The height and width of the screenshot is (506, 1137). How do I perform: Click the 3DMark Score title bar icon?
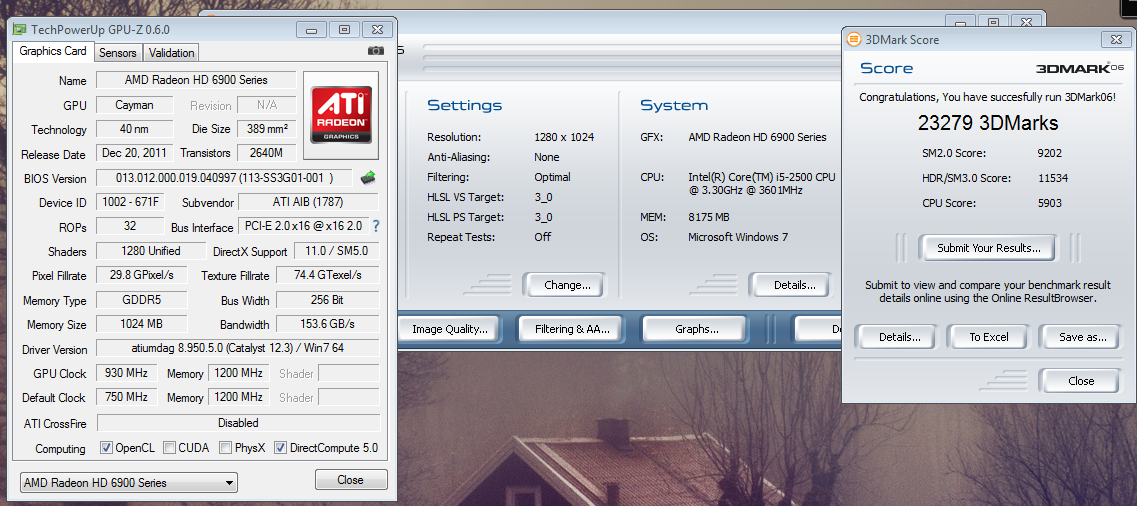(x=854, y=40)
